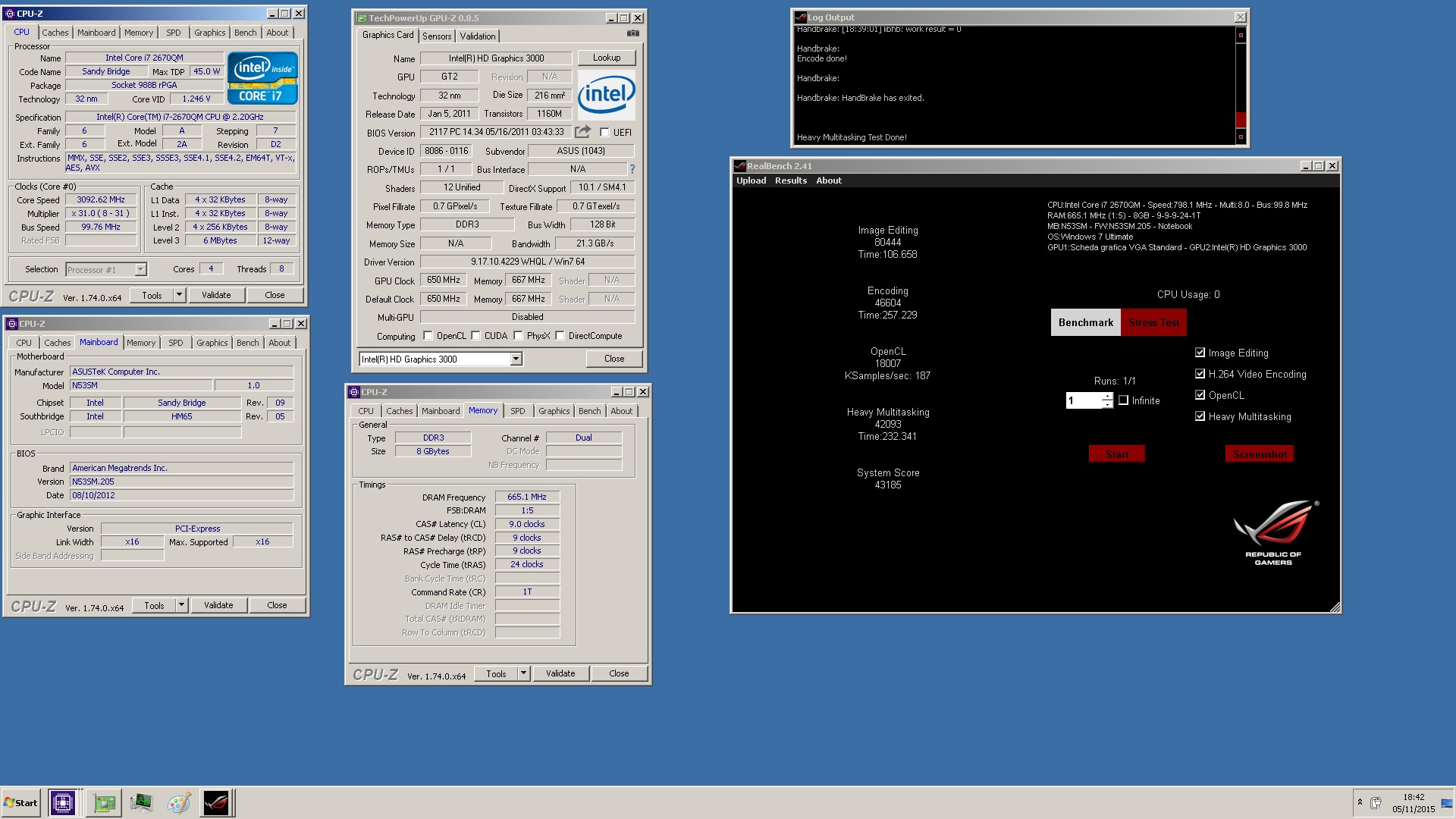Uncheck Image Editing test in RealBench
Screen dimensions: 1456x819
1200,353
